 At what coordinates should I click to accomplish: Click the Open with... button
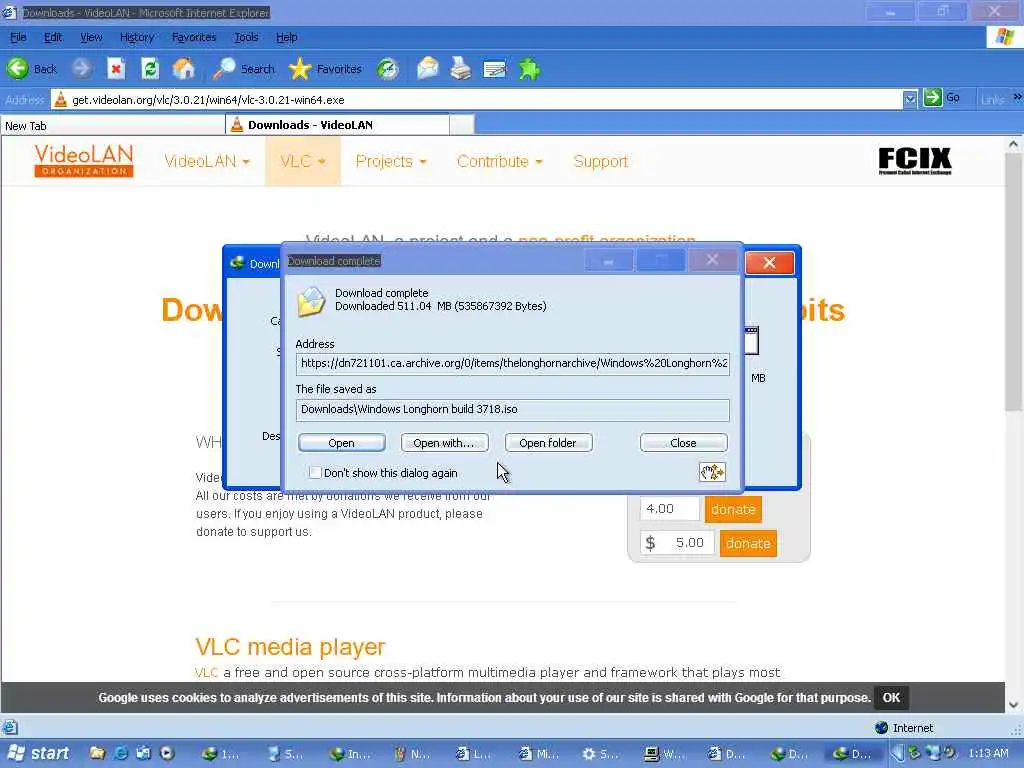[x=444, y=443]
